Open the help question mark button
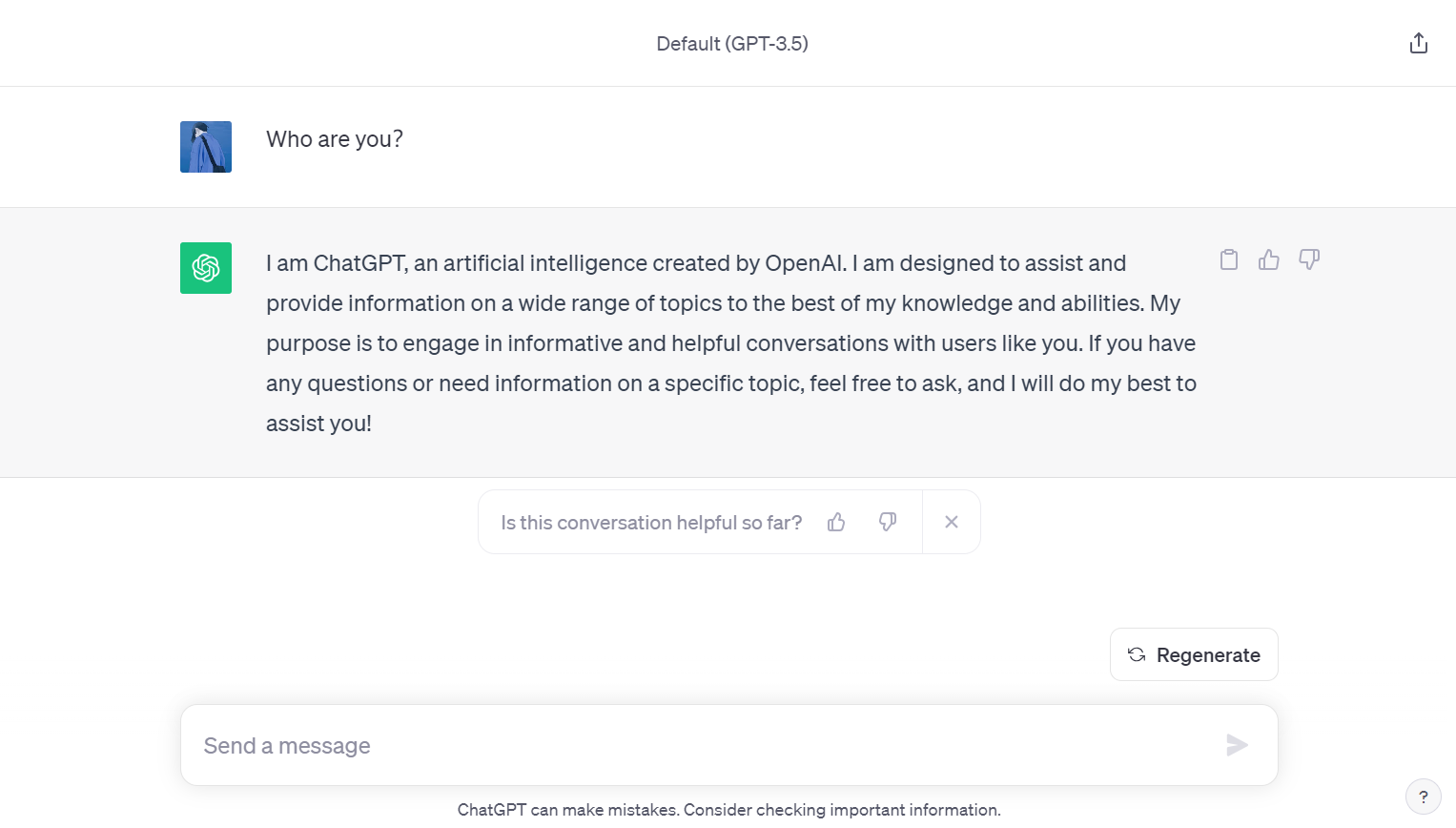Screen dimensions: 1456x828 [x=1423, y=797]
